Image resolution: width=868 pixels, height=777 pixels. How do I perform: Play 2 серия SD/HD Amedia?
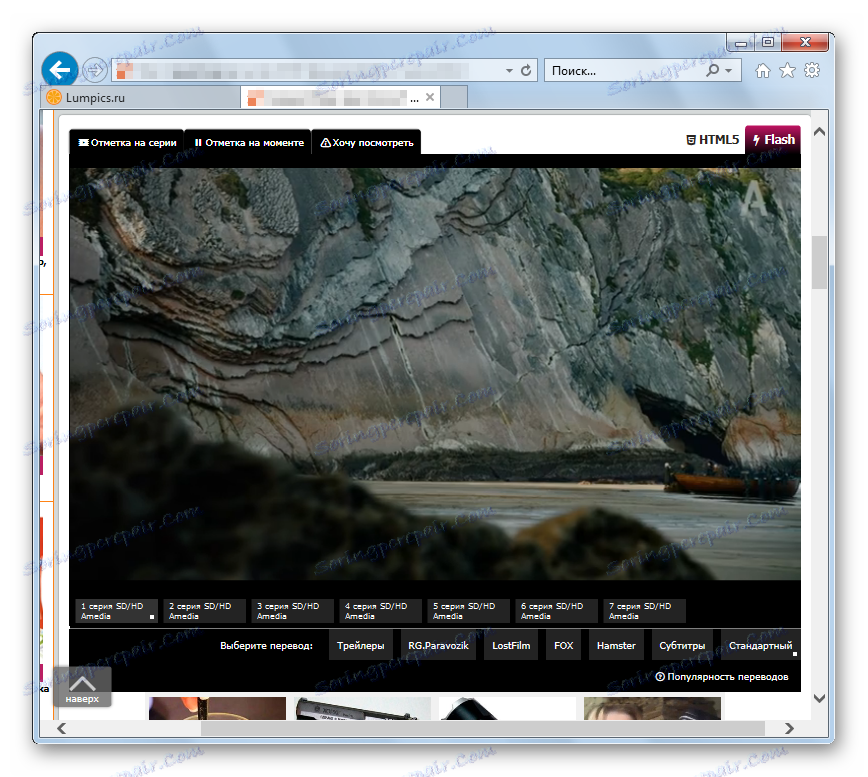(204, 611)
